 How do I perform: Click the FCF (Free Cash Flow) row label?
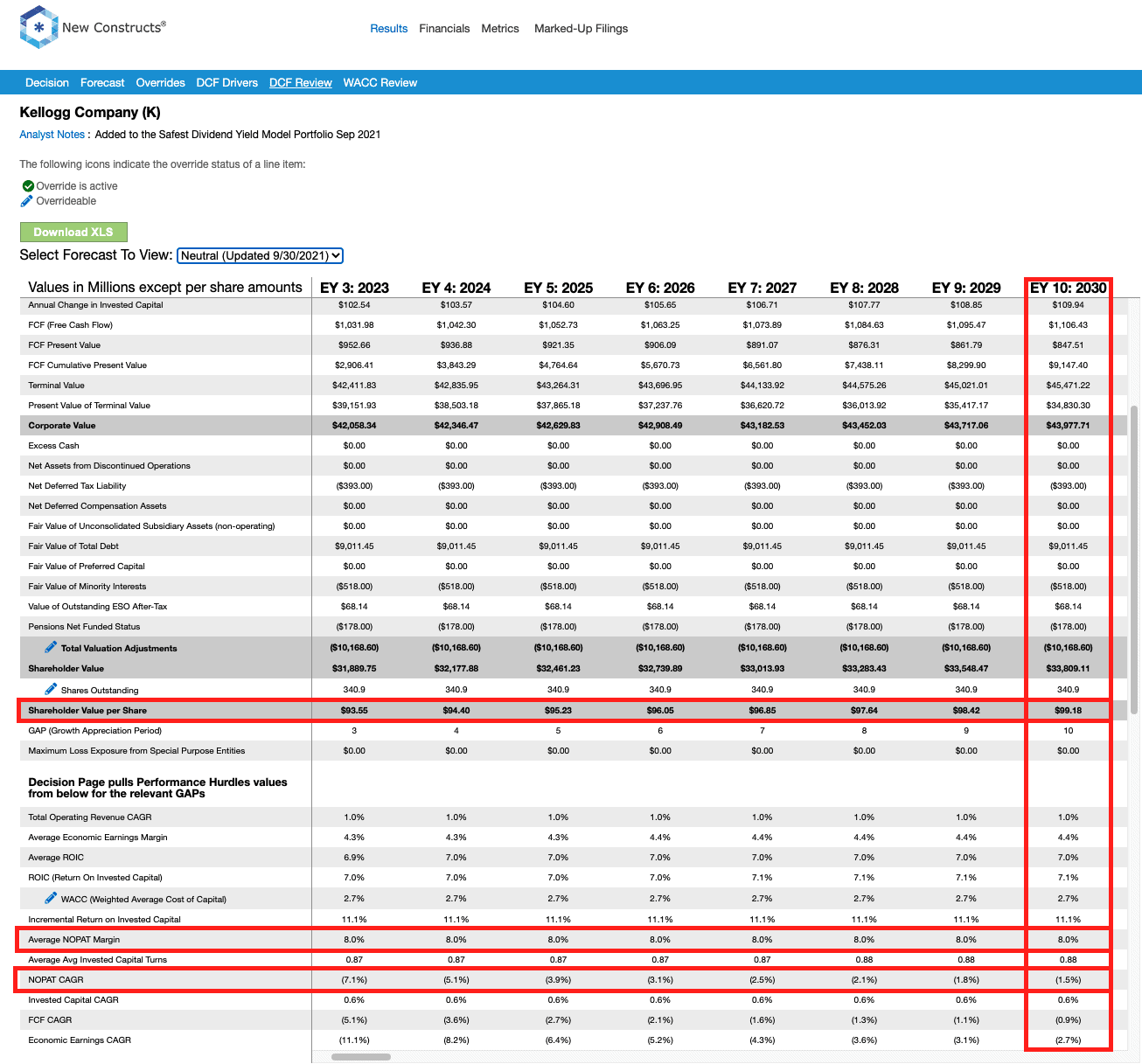click(71, 325)
